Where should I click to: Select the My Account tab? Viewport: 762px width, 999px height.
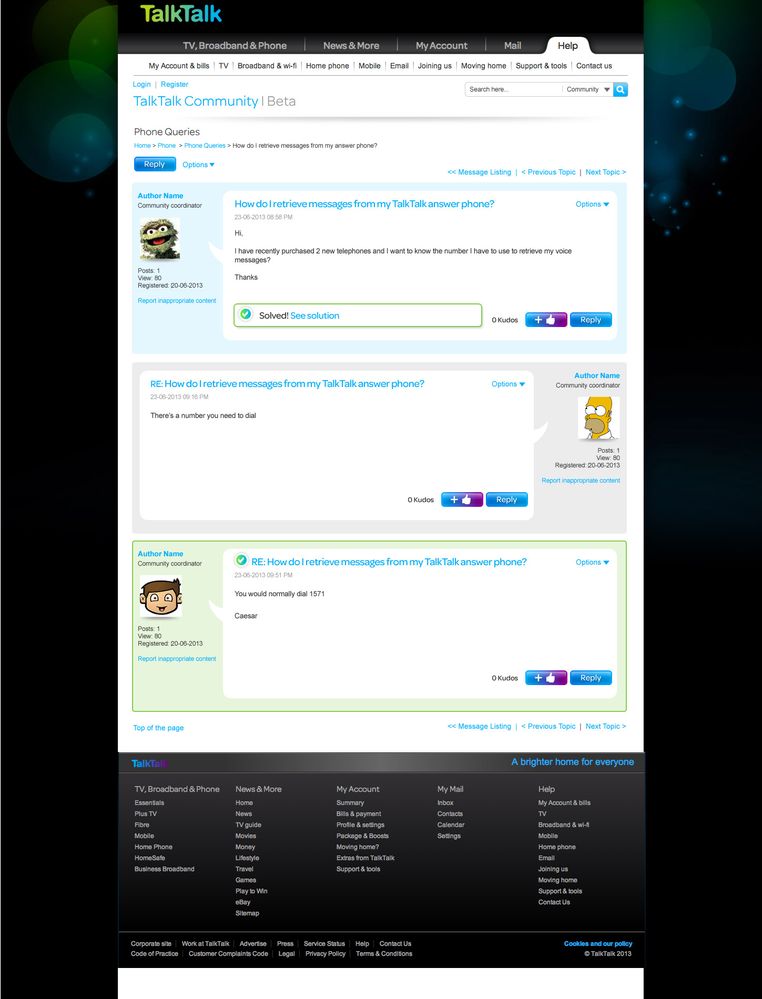coord(442,46)
